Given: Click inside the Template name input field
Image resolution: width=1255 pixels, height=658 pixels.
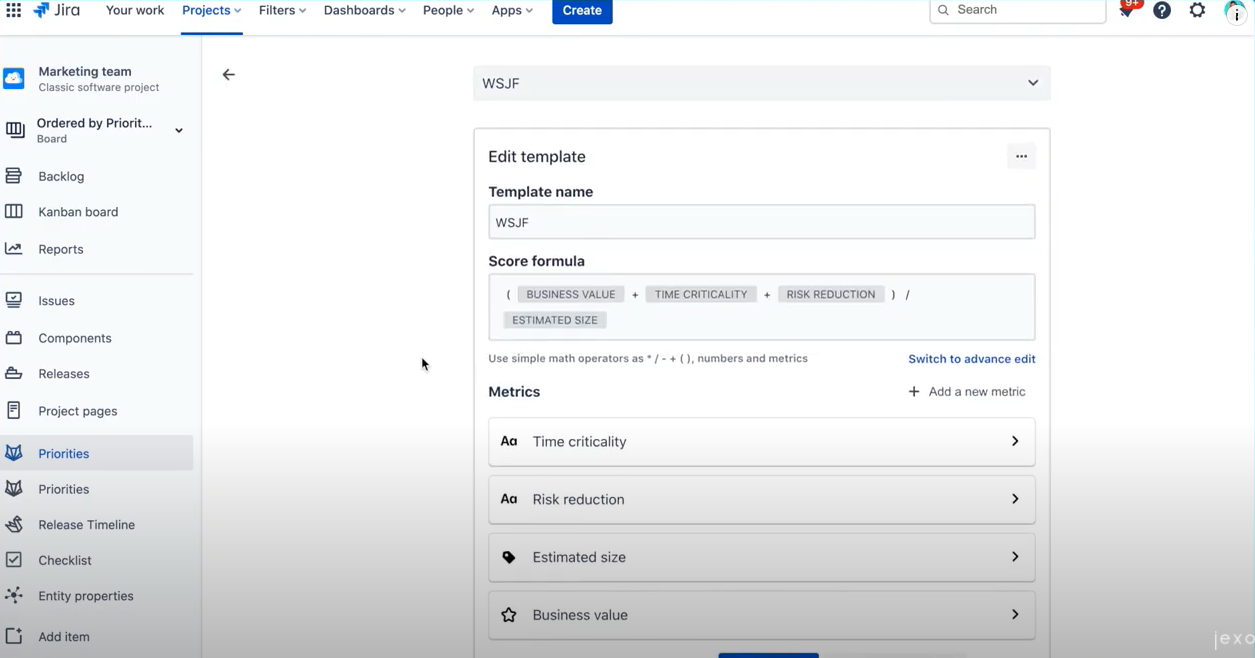Looking at the screenshot, I should tap(760, 222).
